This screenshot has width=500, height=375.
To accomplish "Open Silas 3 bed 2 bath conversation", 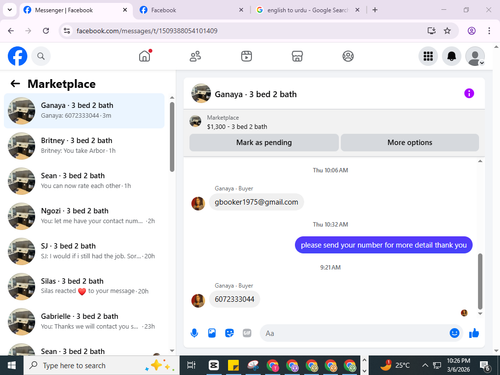I will click(84, 286).
